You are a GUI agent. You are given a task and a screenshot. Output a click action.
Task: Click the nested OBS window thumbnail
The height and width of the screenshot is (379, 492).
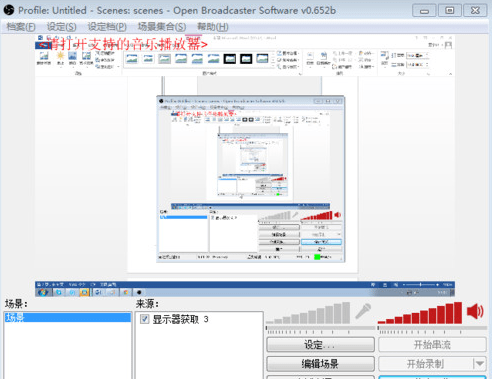[251, 179]
